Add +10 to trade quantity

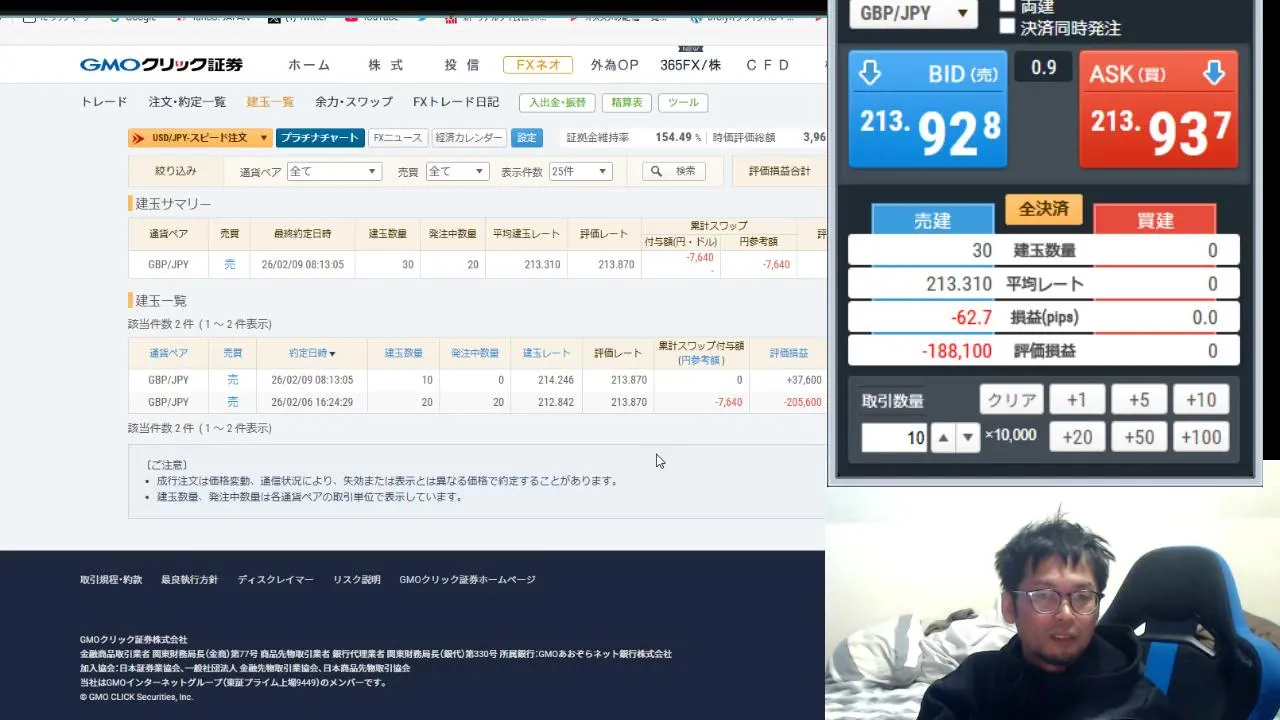[1201, 400]
